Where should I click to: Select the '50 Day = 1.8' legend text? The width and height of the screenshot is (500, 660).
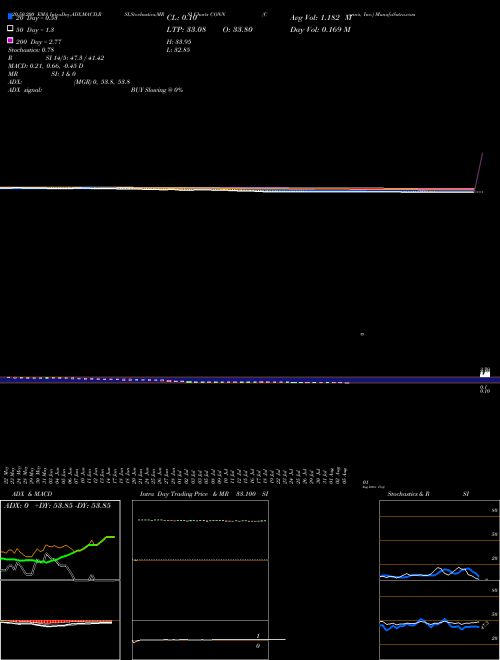click(x=35, y=30)
